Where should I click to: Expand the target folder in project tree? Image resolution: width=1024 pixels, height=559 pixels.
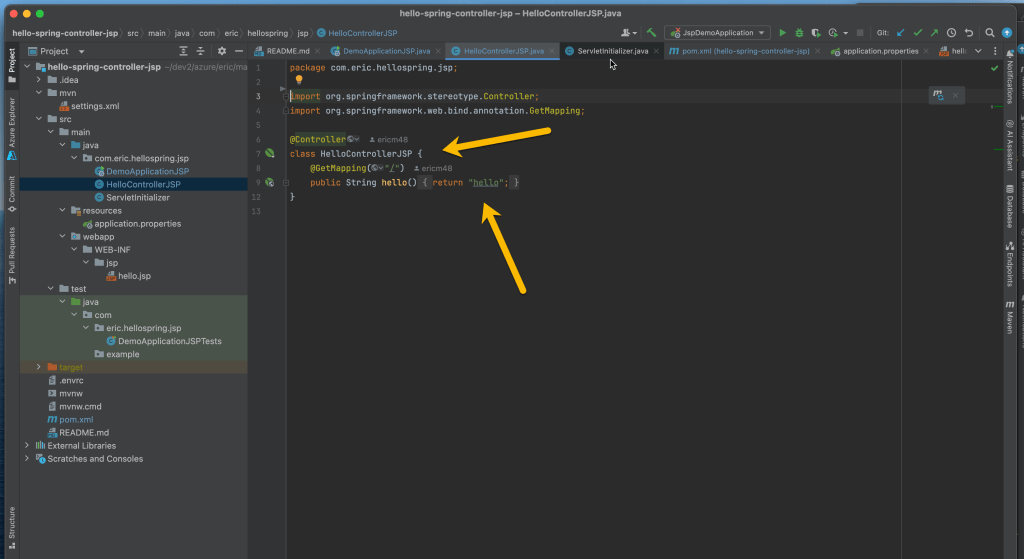[38, 367]
